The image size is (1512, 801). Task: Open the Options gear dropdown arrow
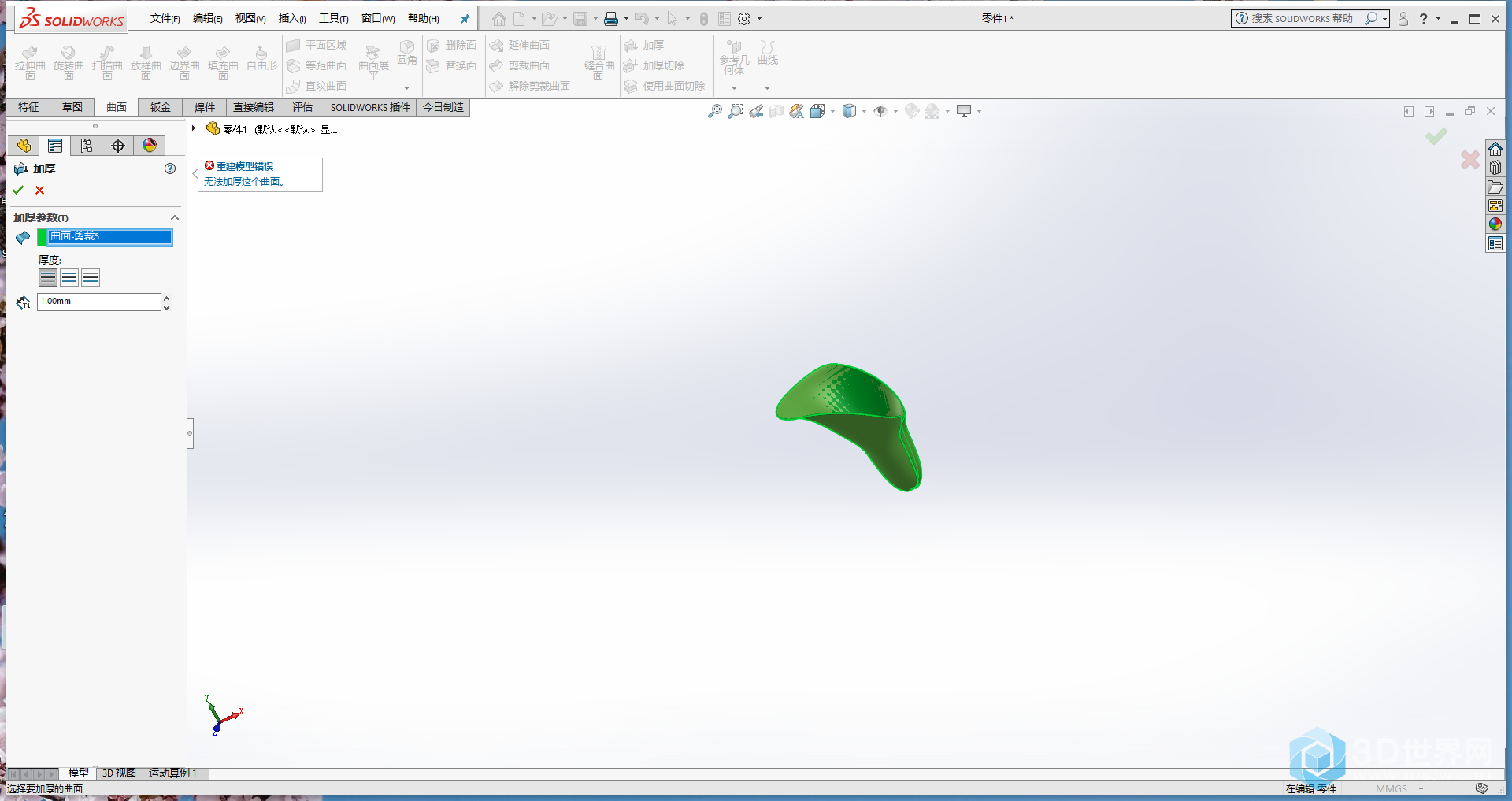click(759, 19)
